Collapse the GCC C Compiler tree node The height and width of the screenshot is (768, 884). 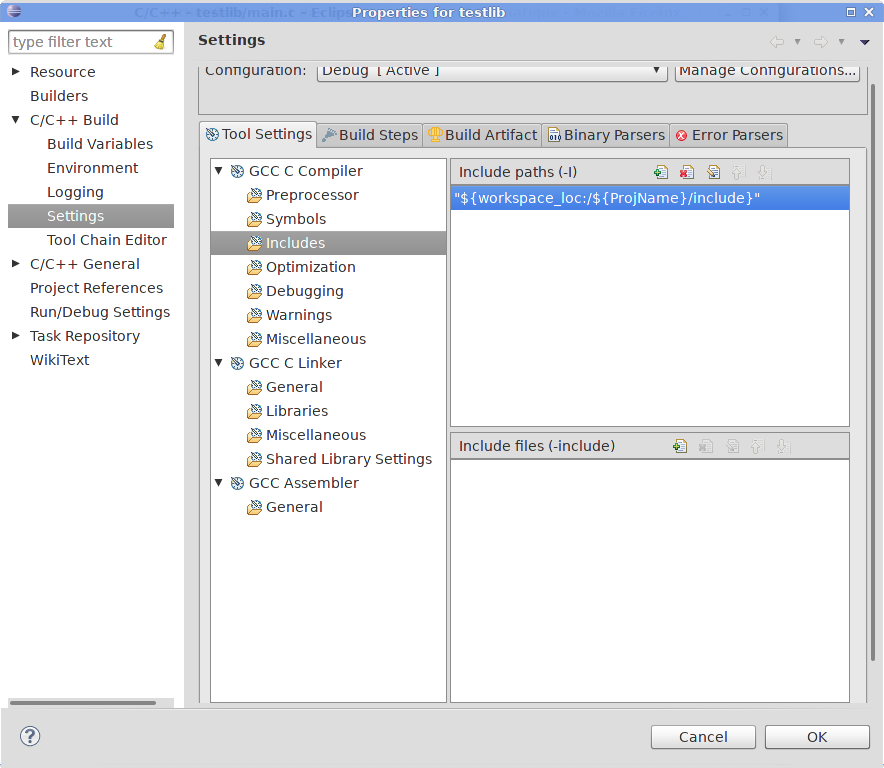[219, 171]
